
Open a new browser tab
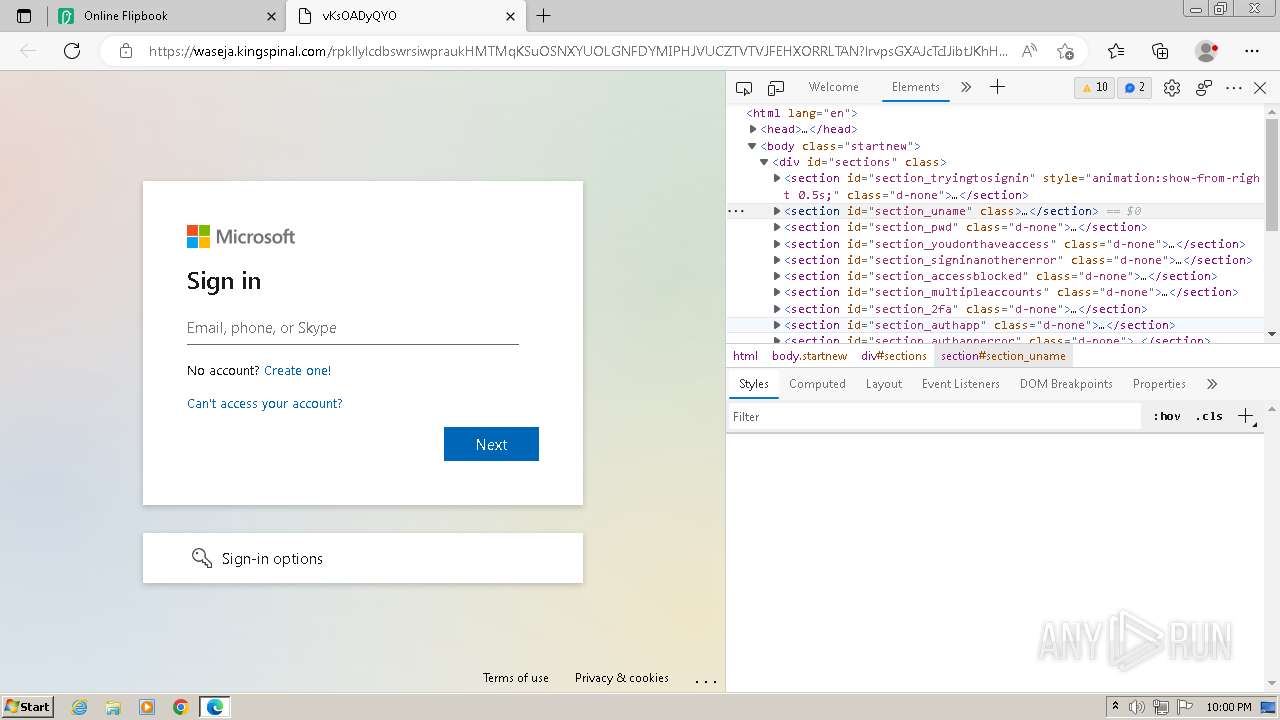click(x=543, y=16)
